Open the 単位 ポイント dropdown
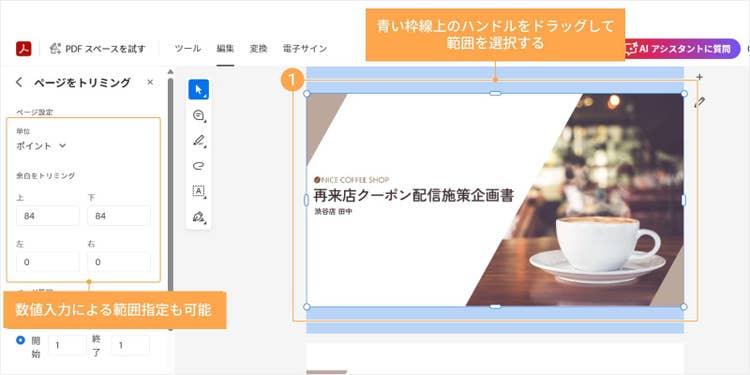The width and height of the screenshot is (750, 375). pyautogui.click(x=41, y=146)
